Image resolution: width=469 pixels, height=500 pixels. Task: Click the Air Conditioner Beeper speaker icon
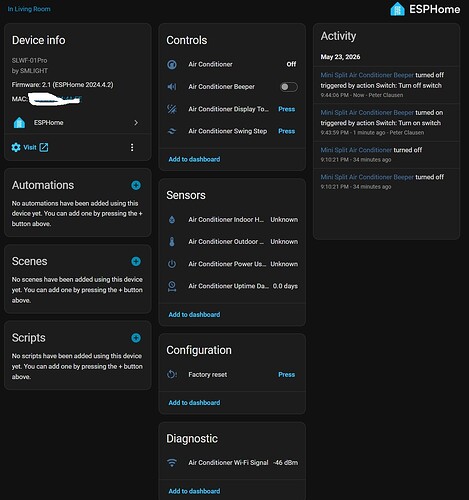click(172, 87)
